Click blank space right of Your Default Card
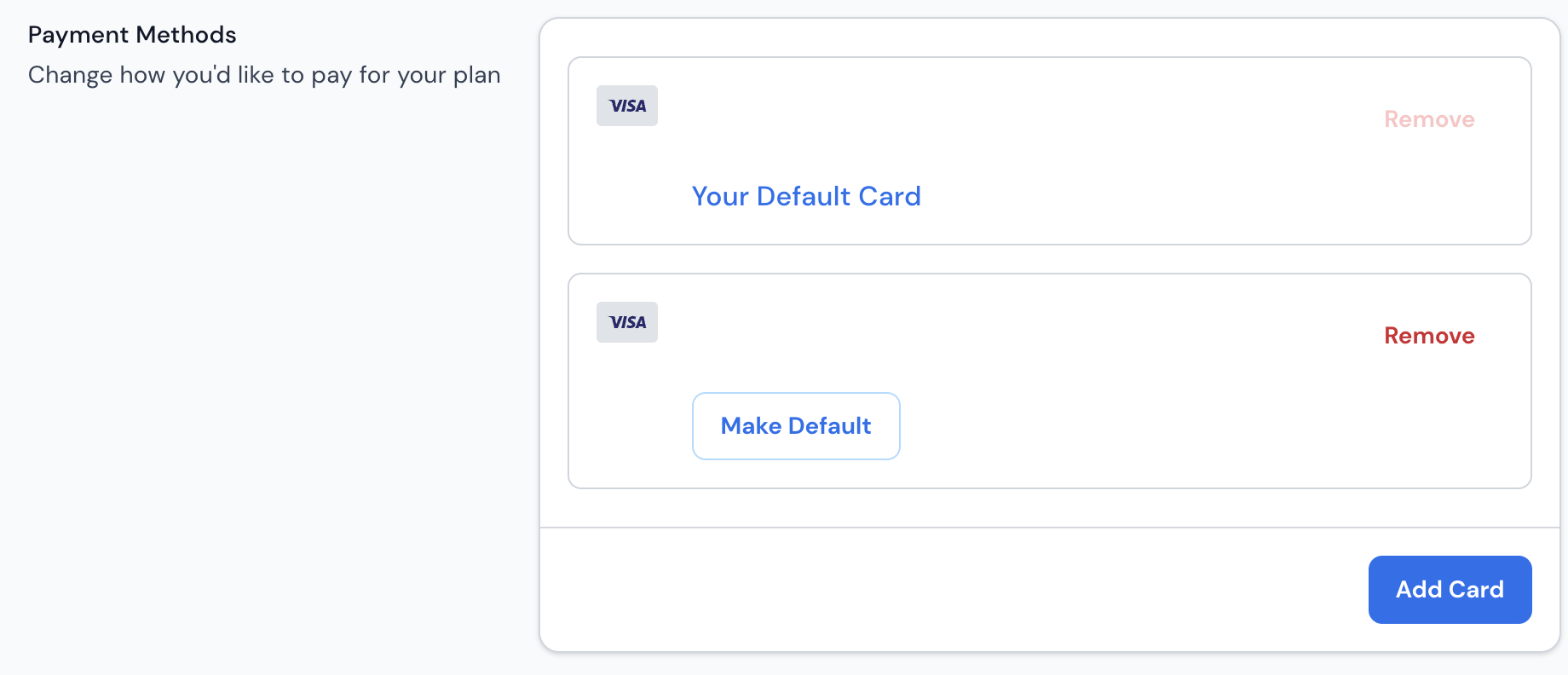The width and height of the screenshot is (1568, 675). 1193,197
